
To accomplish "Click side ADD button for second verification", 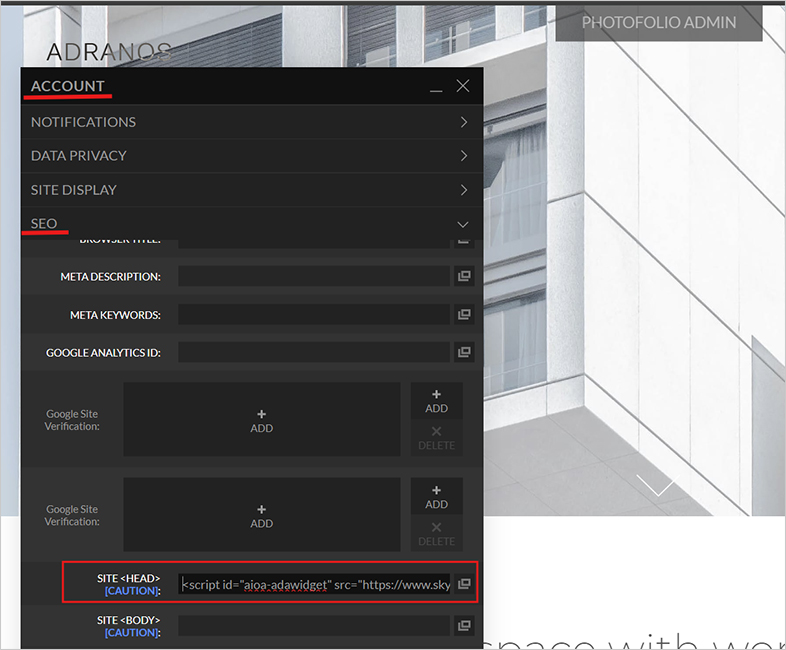I will [x=437, y=497].
